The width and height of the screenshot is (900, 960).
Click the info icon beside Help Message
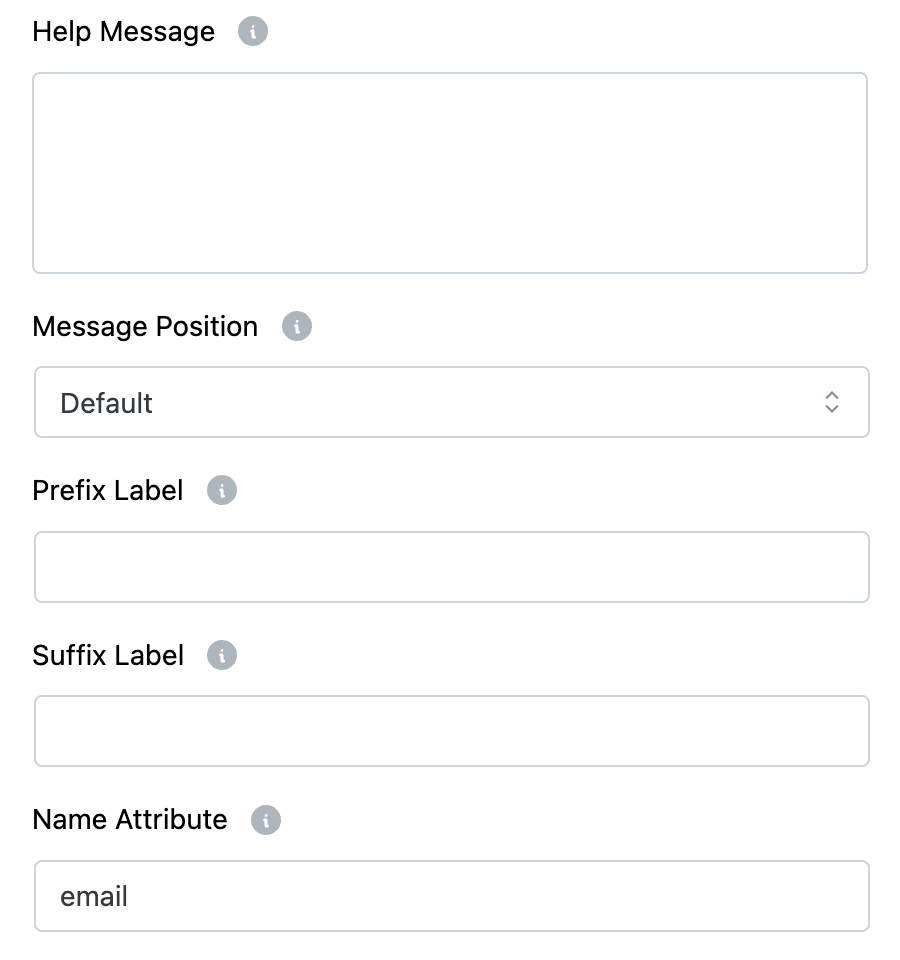pos(252,31)
